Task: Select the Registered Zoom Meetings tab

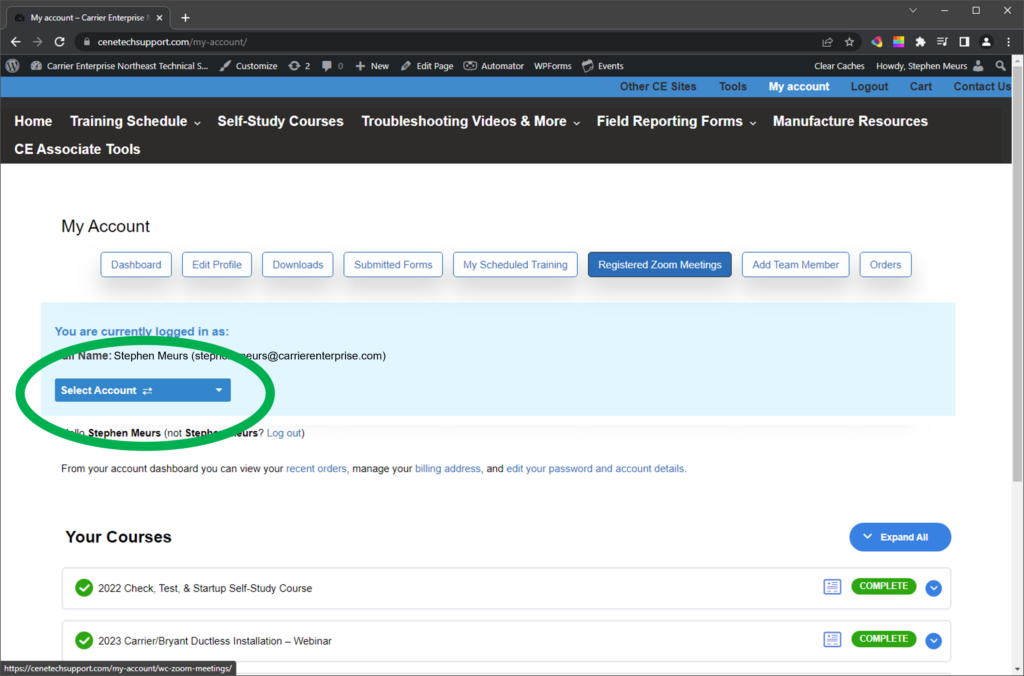Action: pos(660,265)
